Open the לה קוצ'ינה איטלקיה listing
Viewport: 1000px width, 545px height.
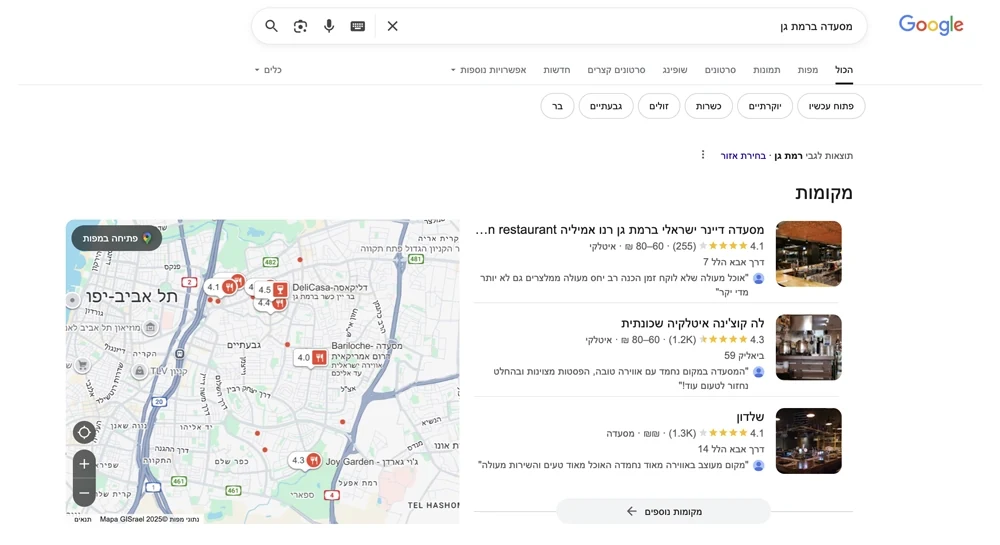(x=693, y=323)
